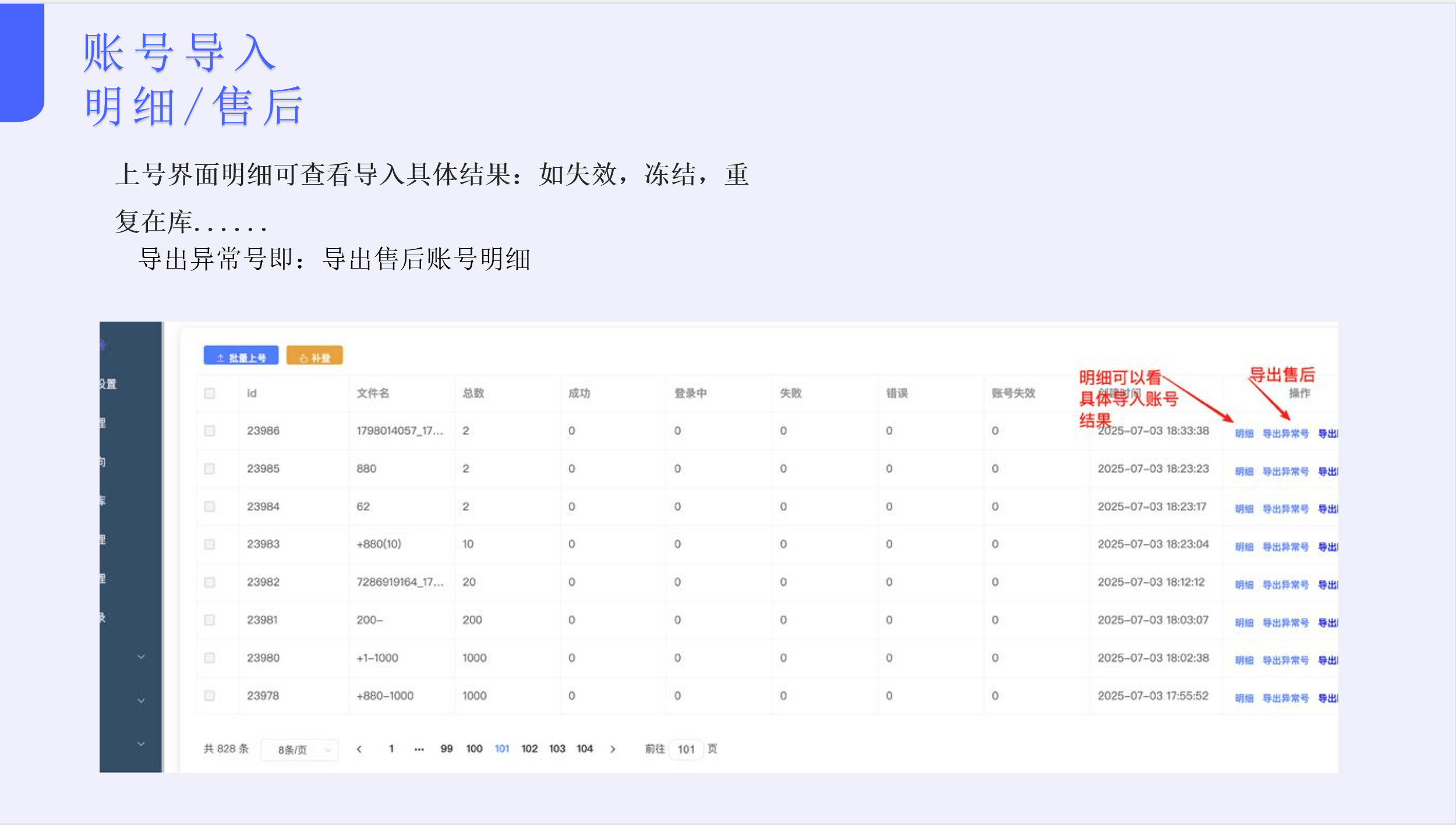
Task: Select page 1 in the pagination bar
Action: click(x=391, y=749)
